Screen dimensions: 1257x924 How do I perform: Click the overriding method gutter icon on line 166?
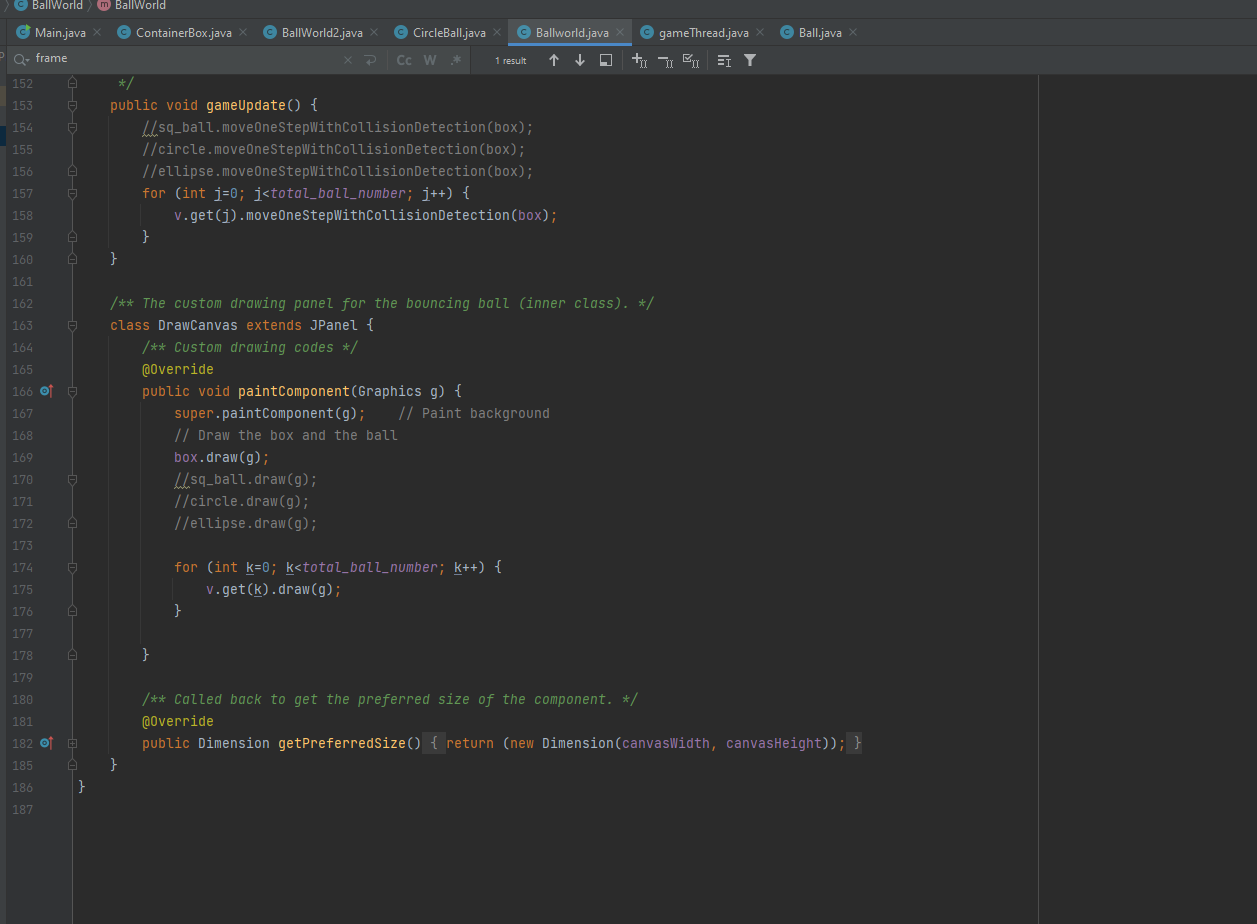point(46,390)
